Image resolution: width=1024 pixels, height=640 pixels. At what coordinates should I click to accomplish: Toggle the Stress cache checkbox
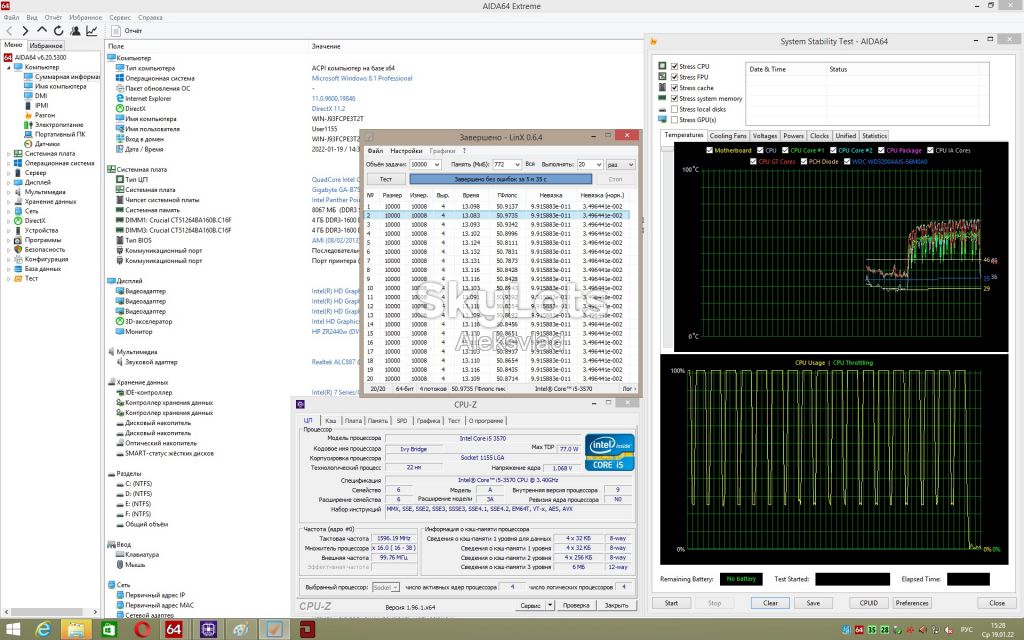coord(675,88)
